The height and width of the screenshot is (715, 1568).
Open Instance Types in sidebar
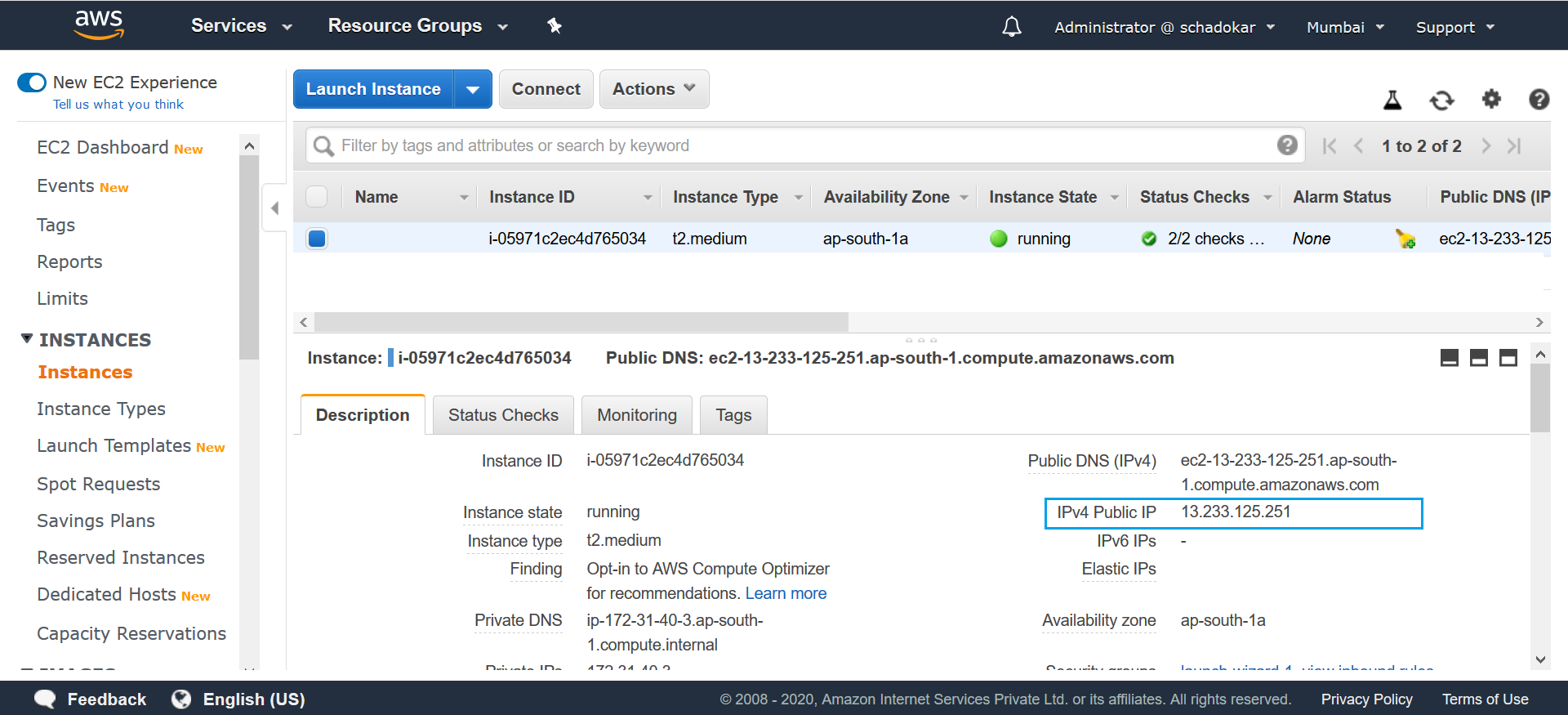pos(101,409)
